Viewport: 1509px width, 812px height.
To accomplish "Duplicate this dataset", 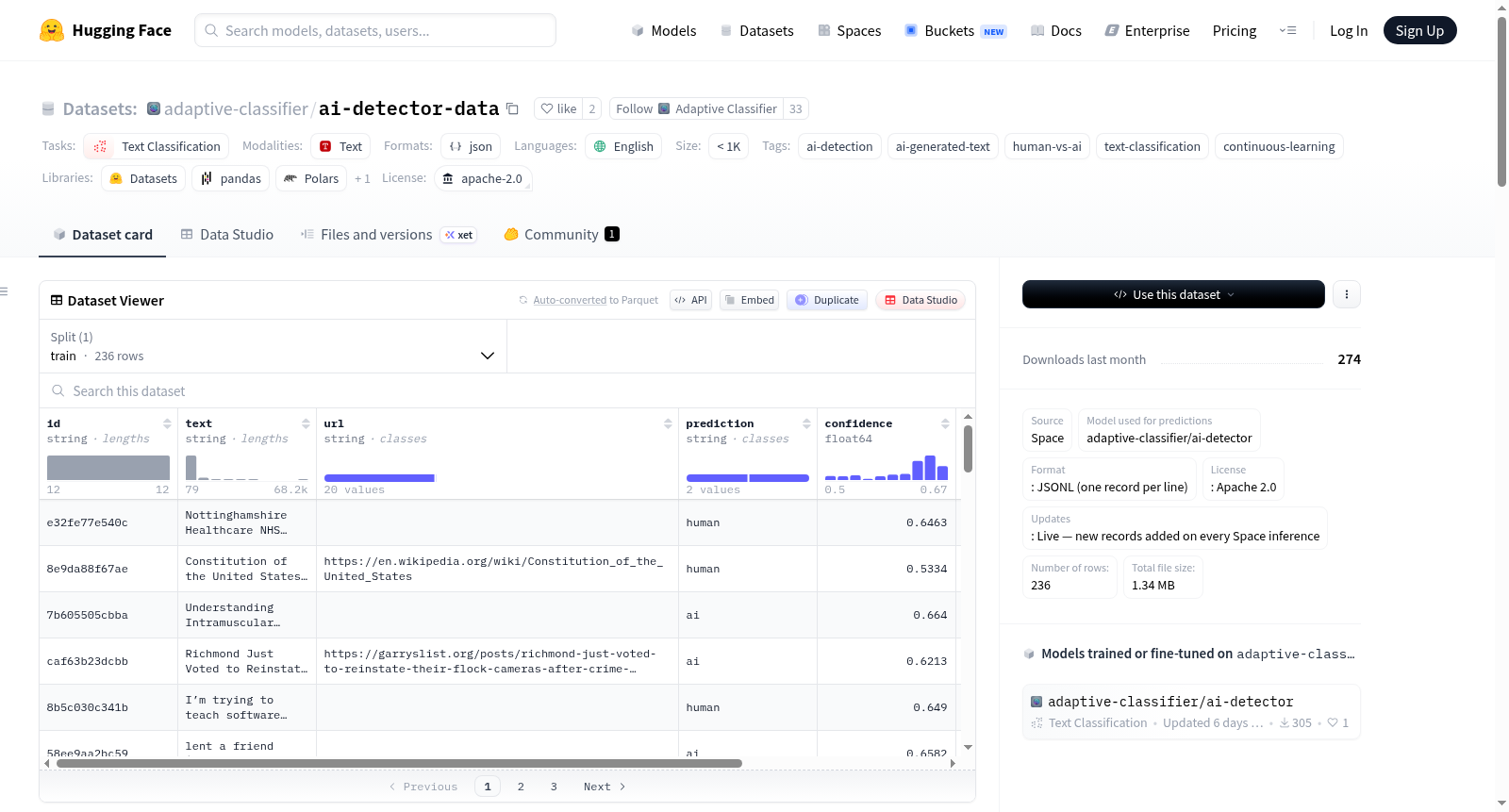I will point(827,300).
